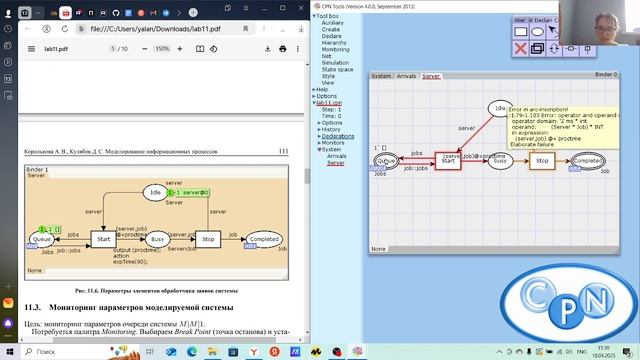The image size is (640, 360).
Task: Open the ENG language indicator in tray
Action: coord(582,351)
